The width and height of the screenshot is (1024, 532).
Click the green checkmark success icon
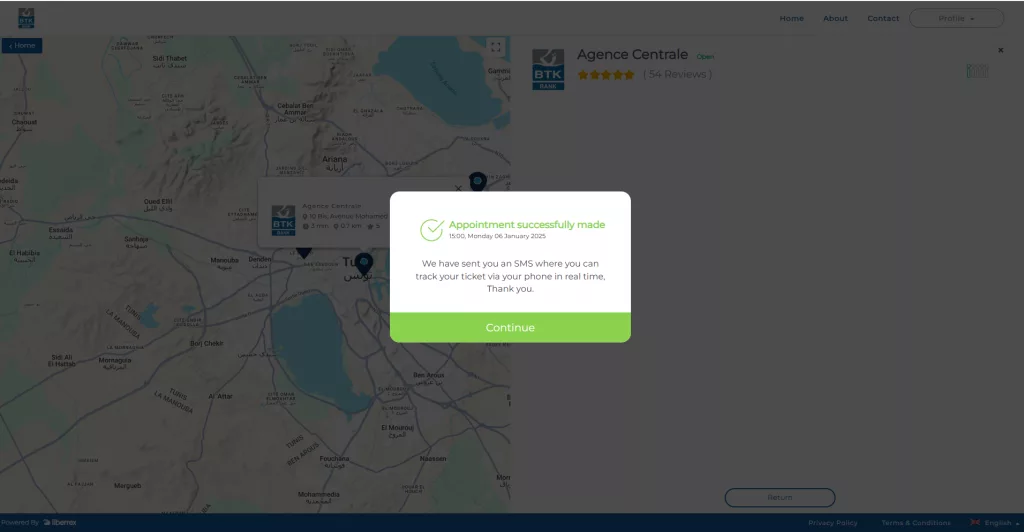[x=432, y=229]
